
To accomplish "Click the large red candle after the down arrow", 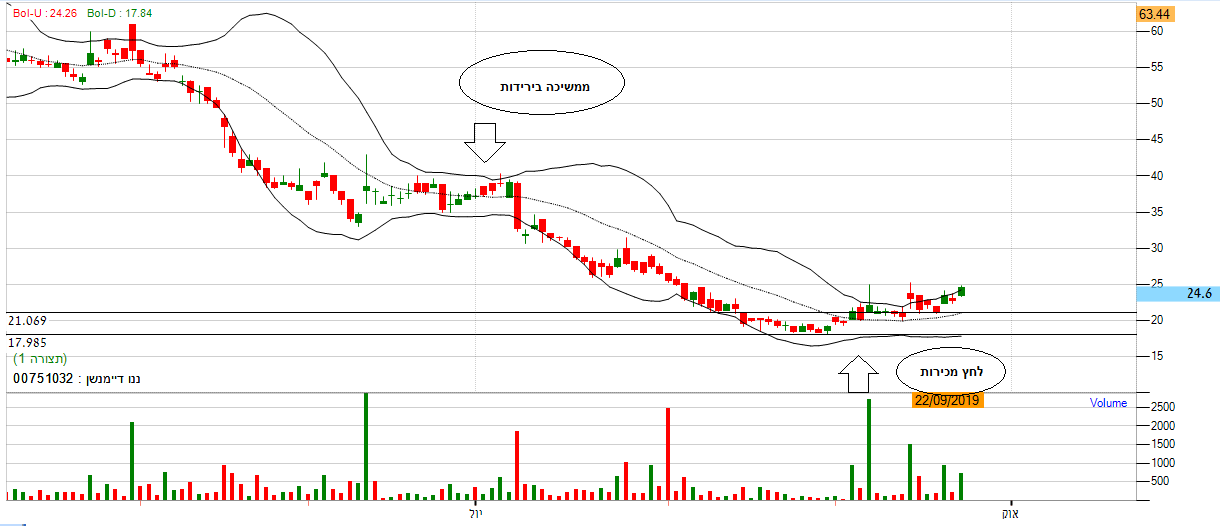I will (x=517, y=205).
